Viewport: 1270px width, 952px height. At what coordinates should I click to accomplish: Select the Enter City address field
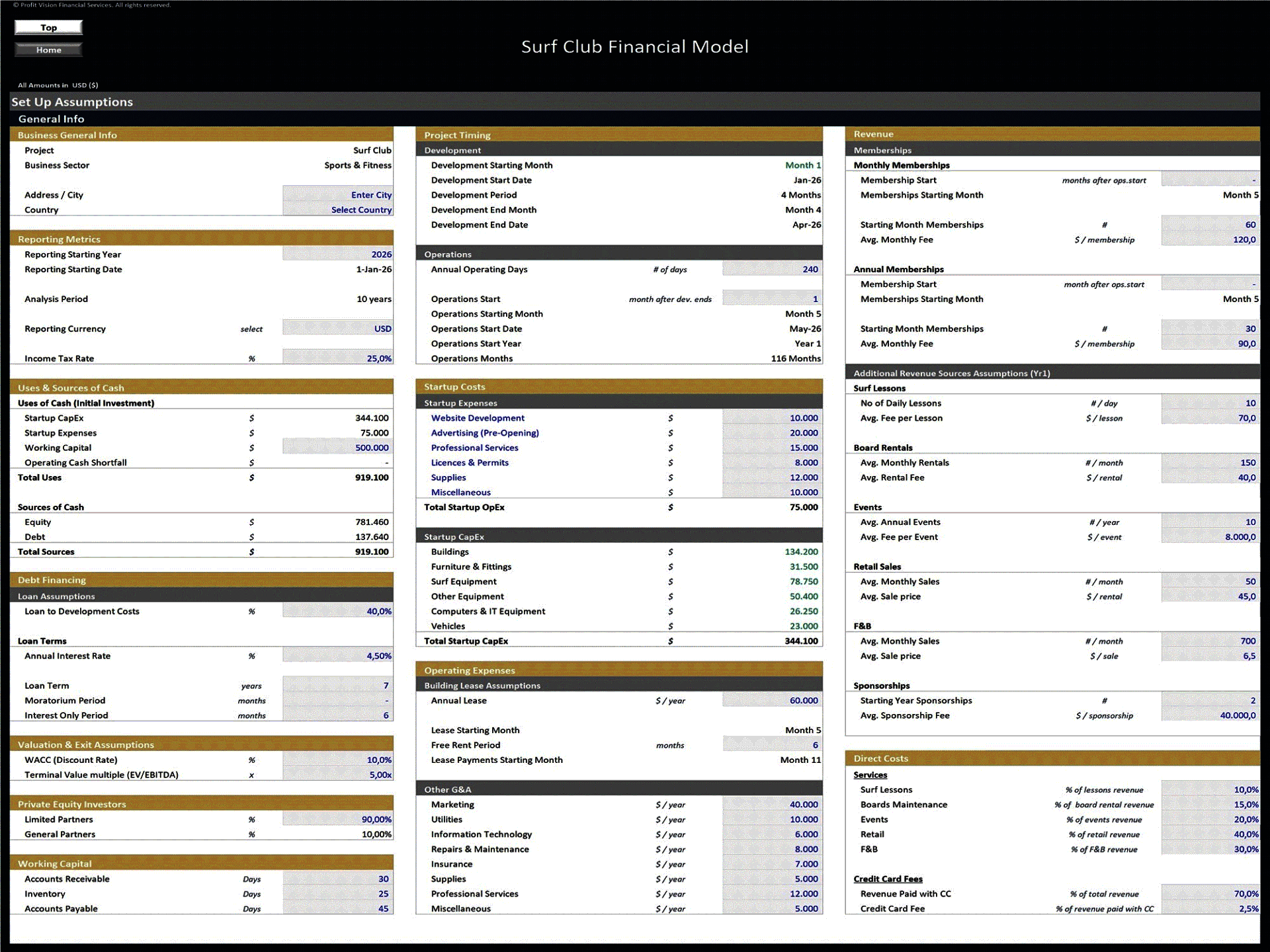(x=338, y=194)
